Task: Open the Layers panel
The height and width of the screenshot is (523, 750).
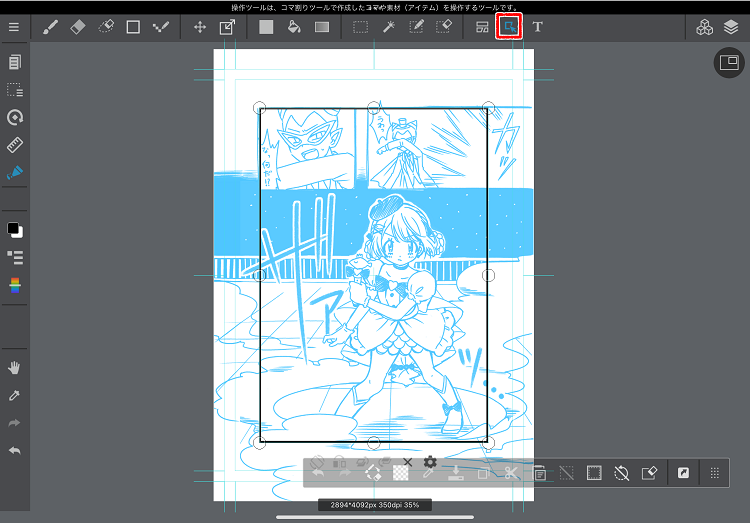Action: [731, 27]
